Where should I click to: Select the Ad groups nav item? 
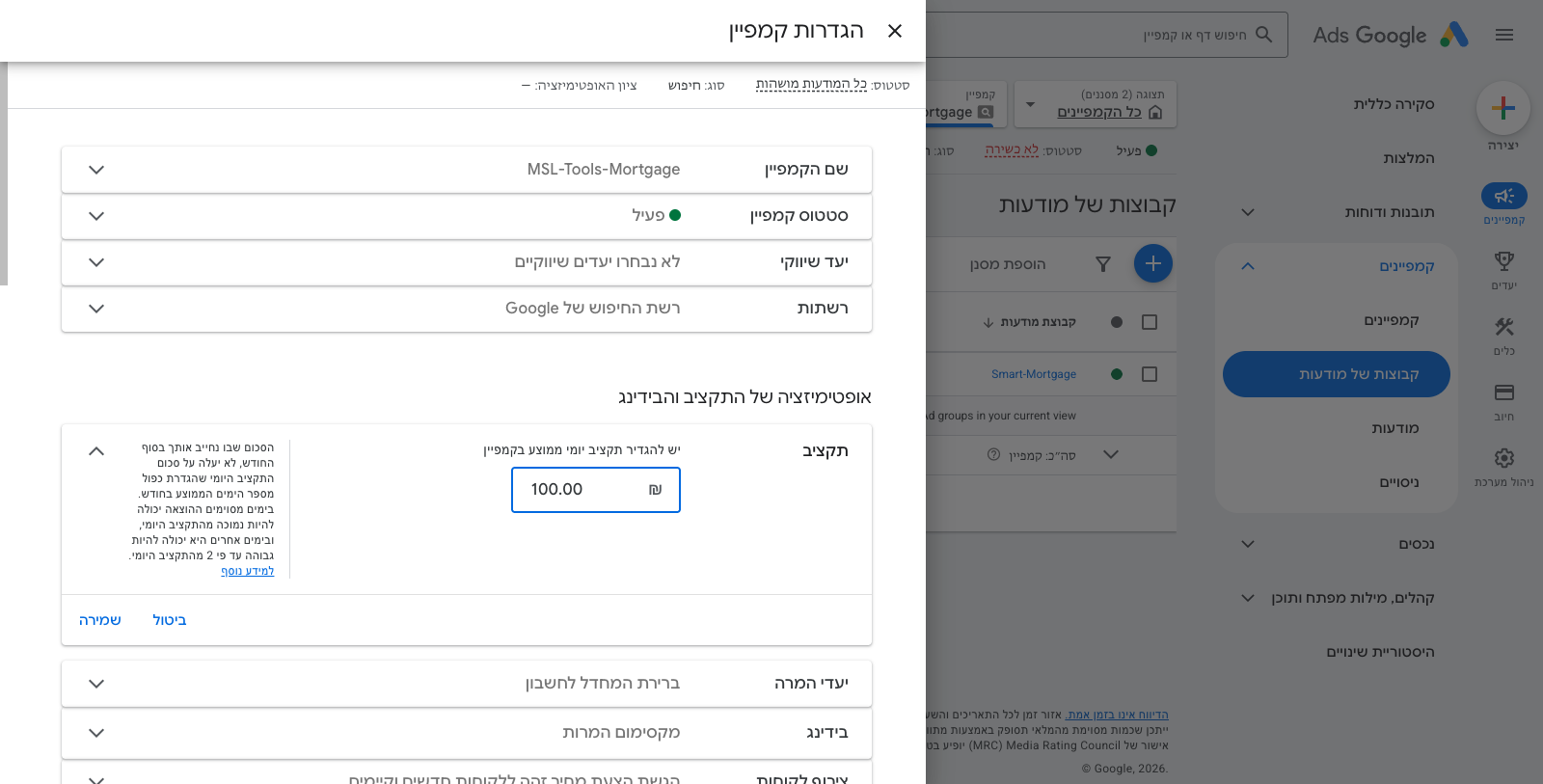tap(1337, 374)
